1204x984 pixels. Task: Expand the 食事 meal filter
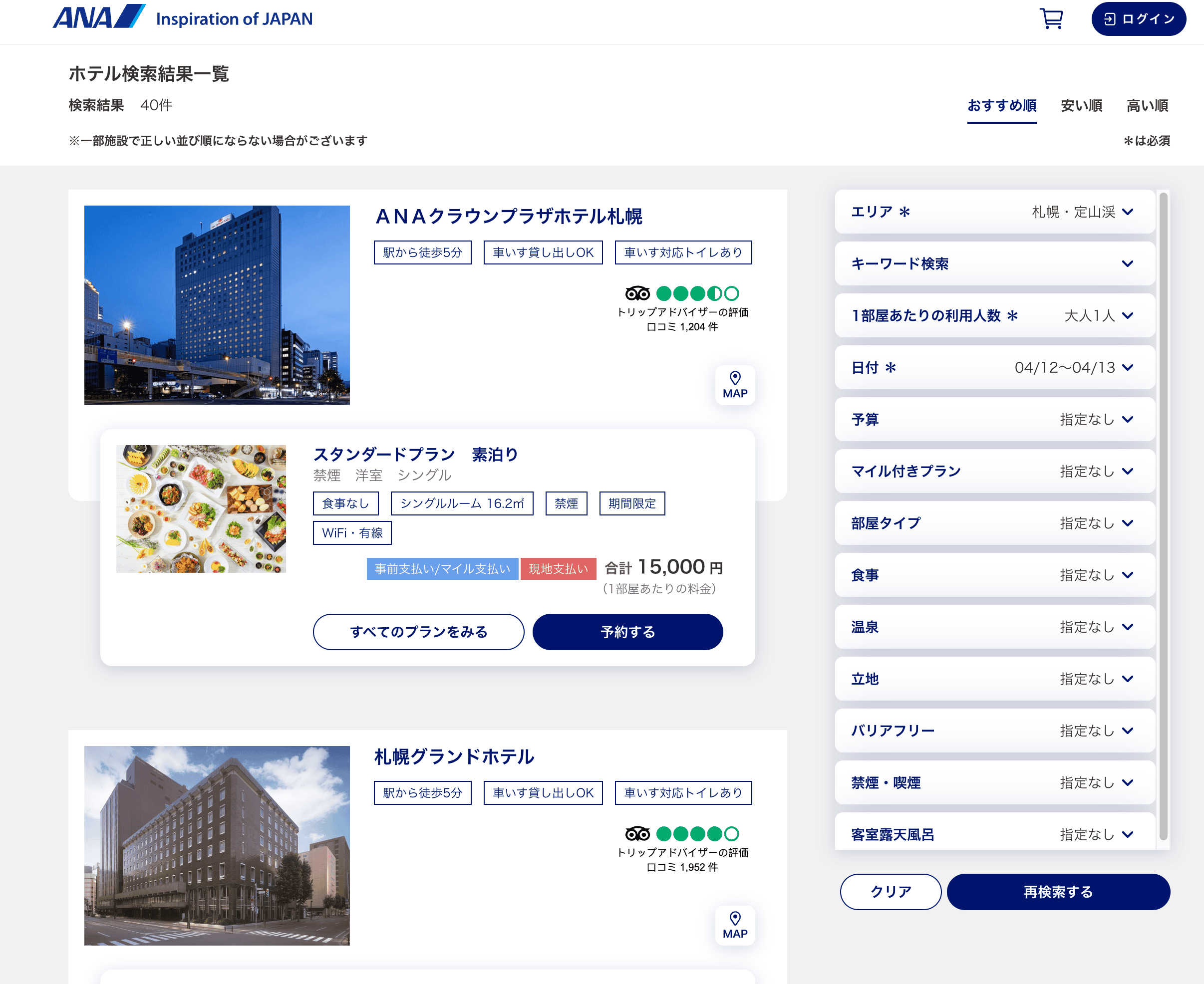(x=995, y=575)
